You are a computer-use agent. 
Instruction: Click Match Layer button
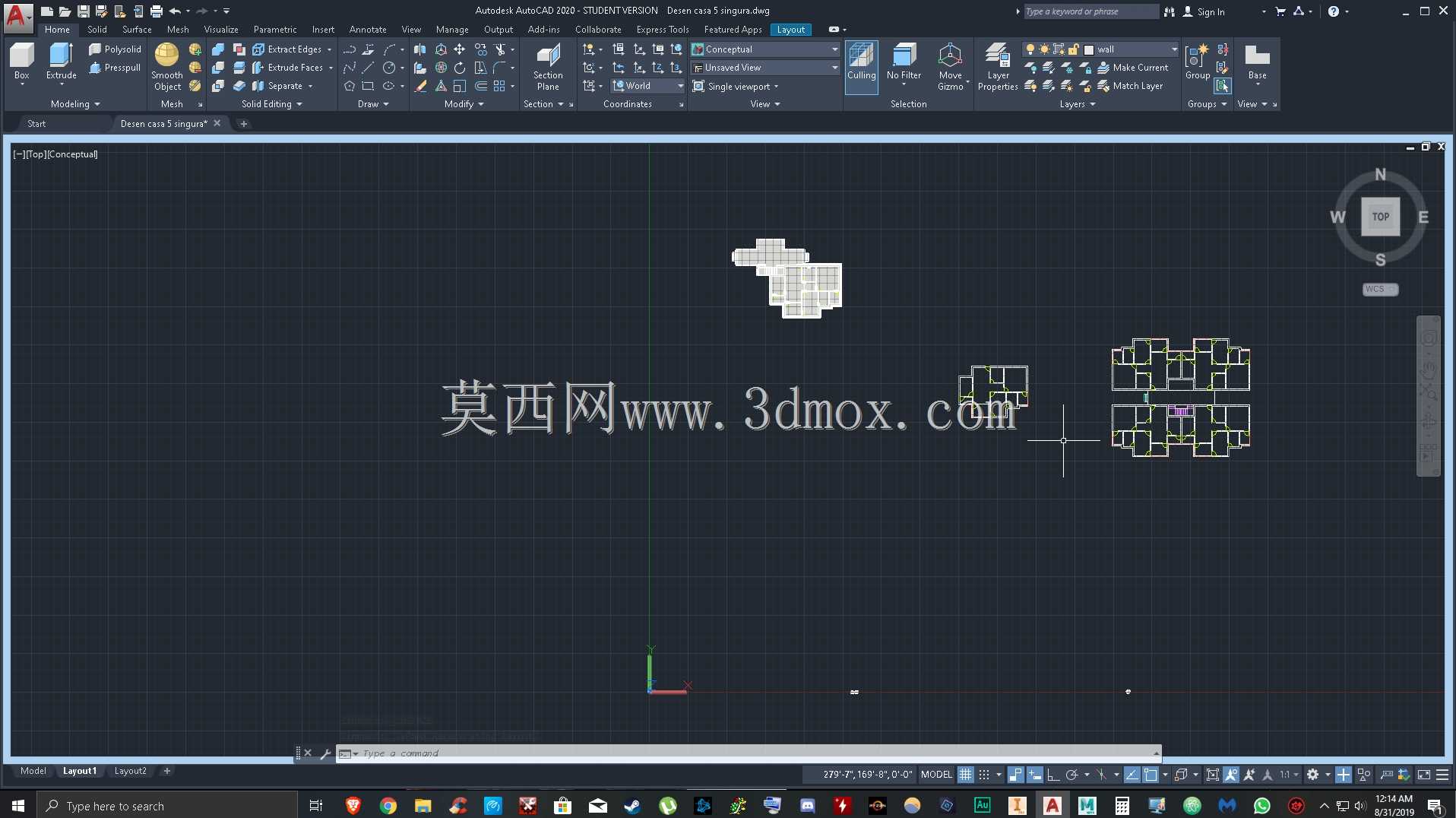1130,86
